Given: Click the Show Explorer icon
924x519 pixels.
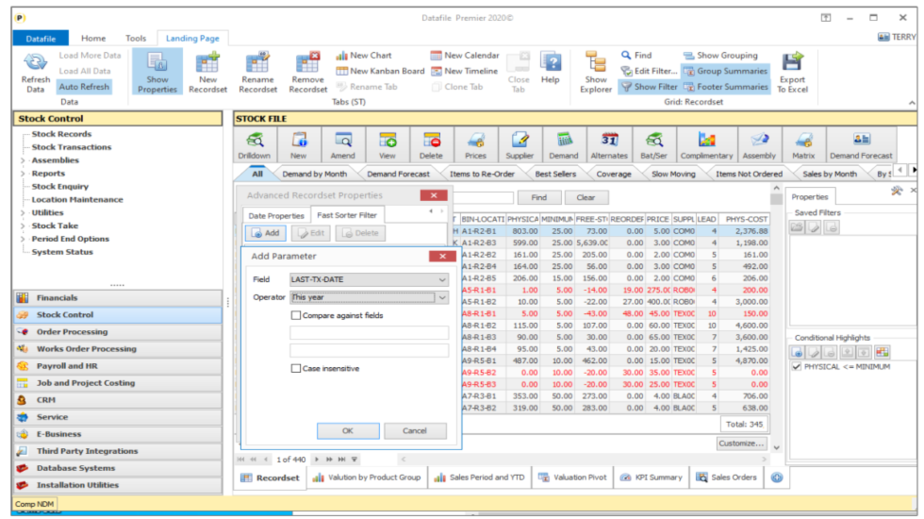Looking at the screenshot, I should click(596, 72).
